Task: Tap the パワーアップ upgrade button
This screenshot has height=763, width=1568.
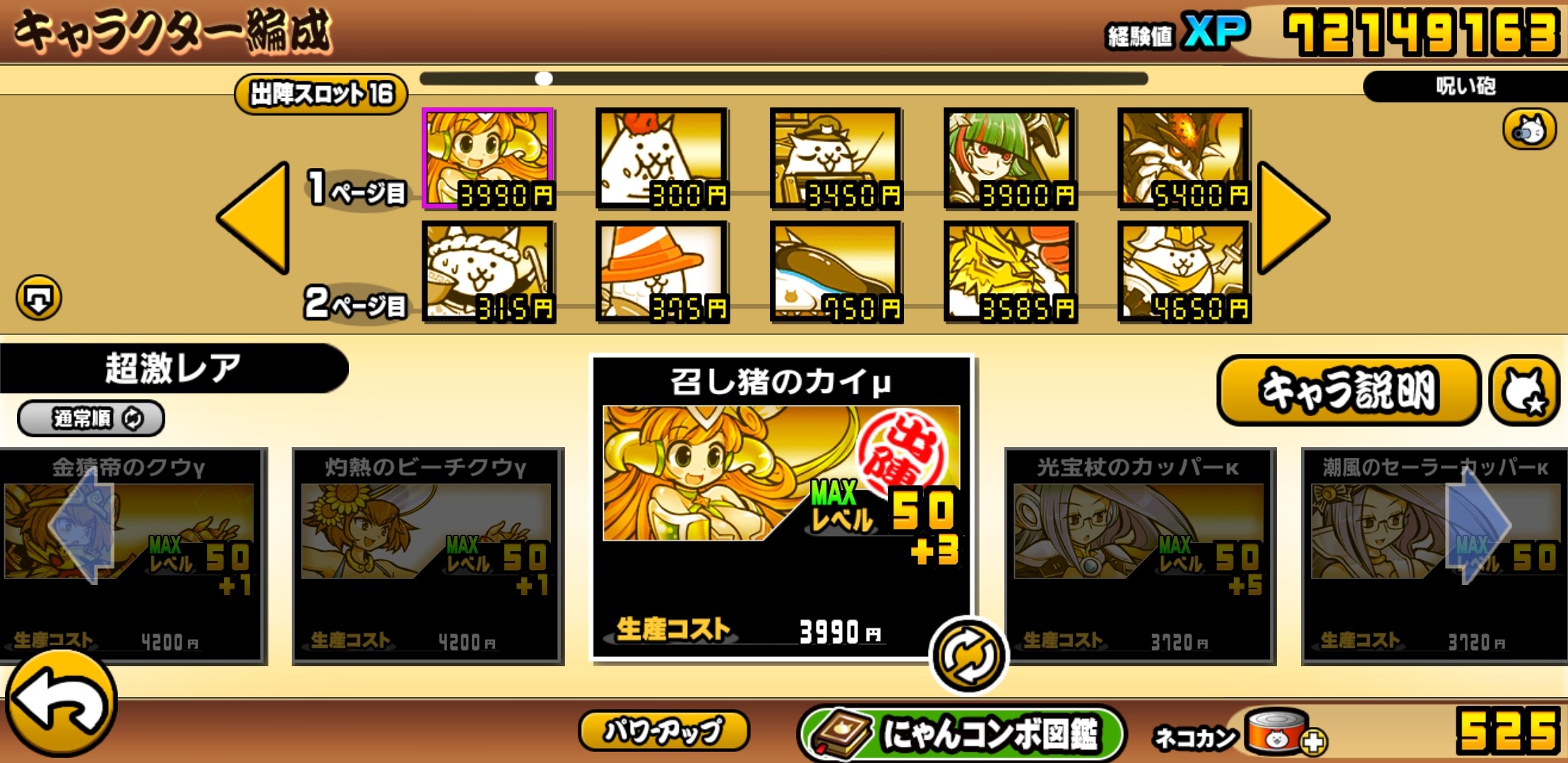Action: click(x=664, y=731)
